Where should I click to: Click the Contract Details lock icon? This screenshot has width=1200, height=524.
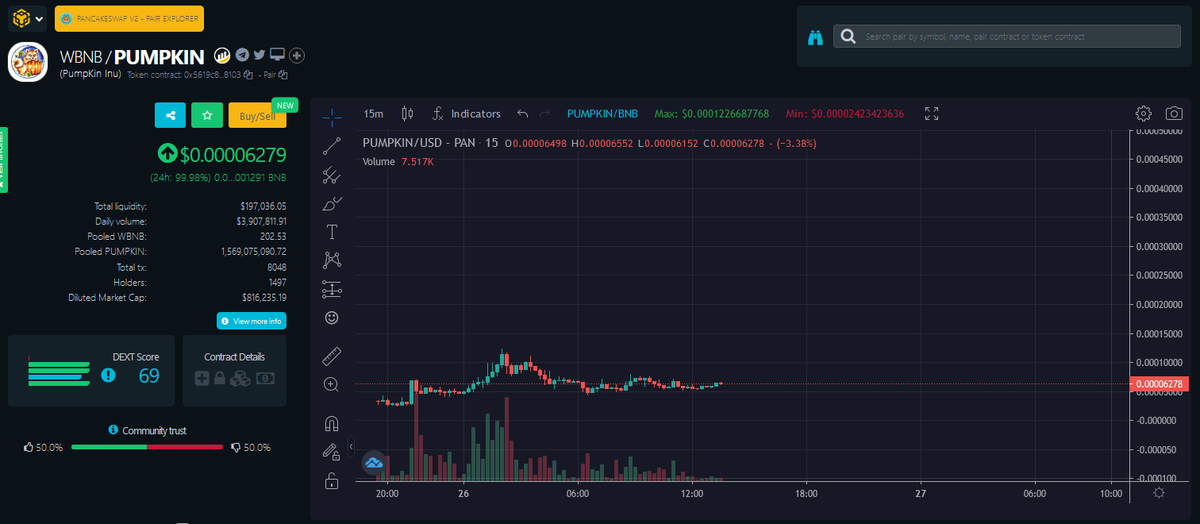tap(219, 379)
